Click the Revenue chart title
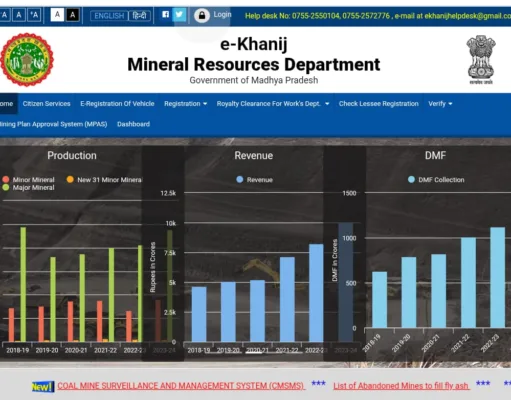 254,155
